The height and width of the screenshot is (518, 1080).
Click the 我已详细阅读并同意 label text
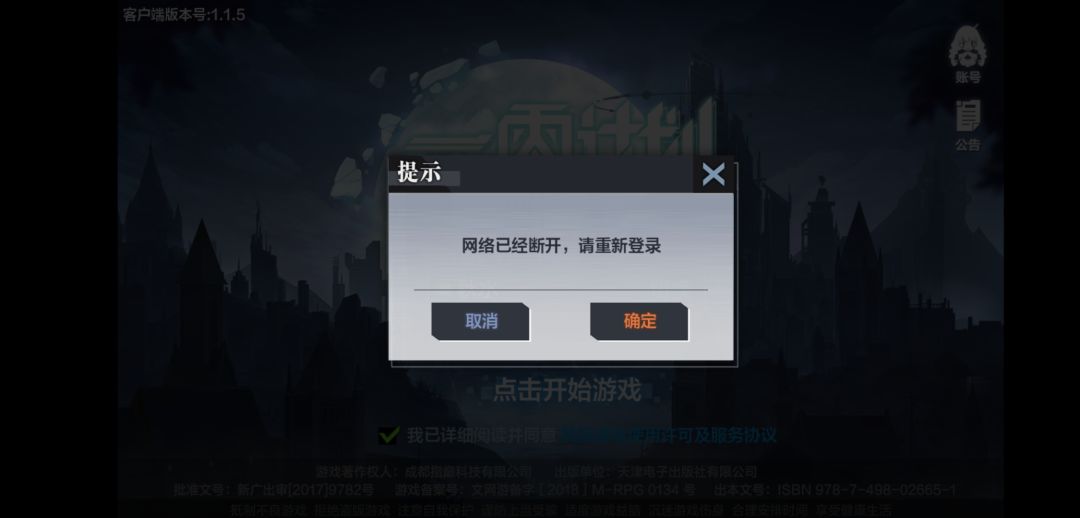pyautogui.click(x=481, y=435)
